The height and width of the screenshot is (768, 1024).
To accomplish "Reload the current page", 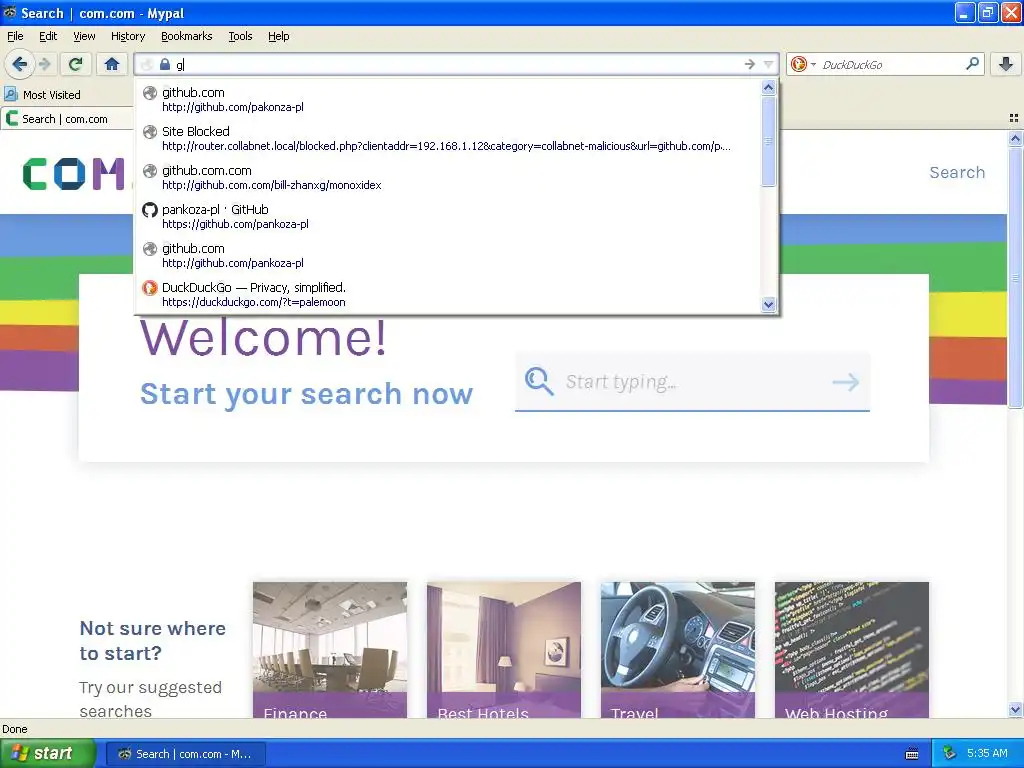I will tap(76, 64).
